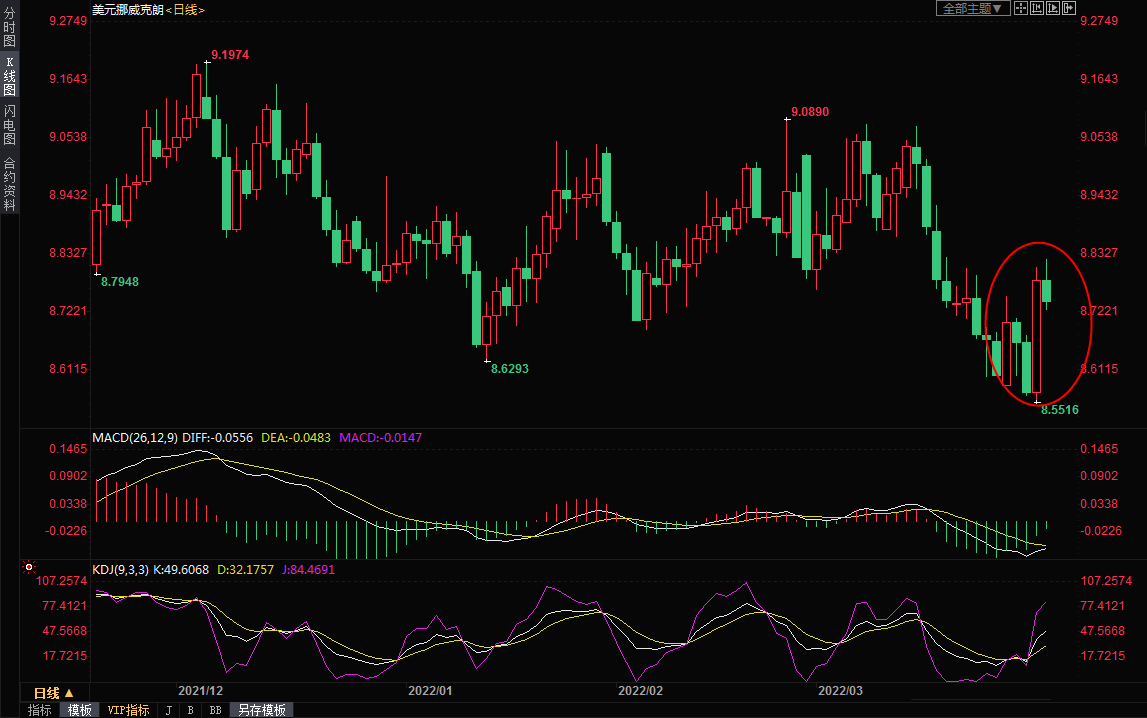This screenshot has height=718, width=1147.
Task: Click the MACD(26,12,9) indicator label
Action: [135, 438]
